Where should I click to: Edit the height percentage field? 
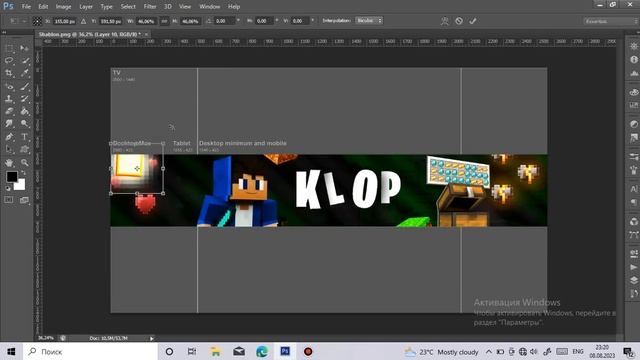click(190, 21)
